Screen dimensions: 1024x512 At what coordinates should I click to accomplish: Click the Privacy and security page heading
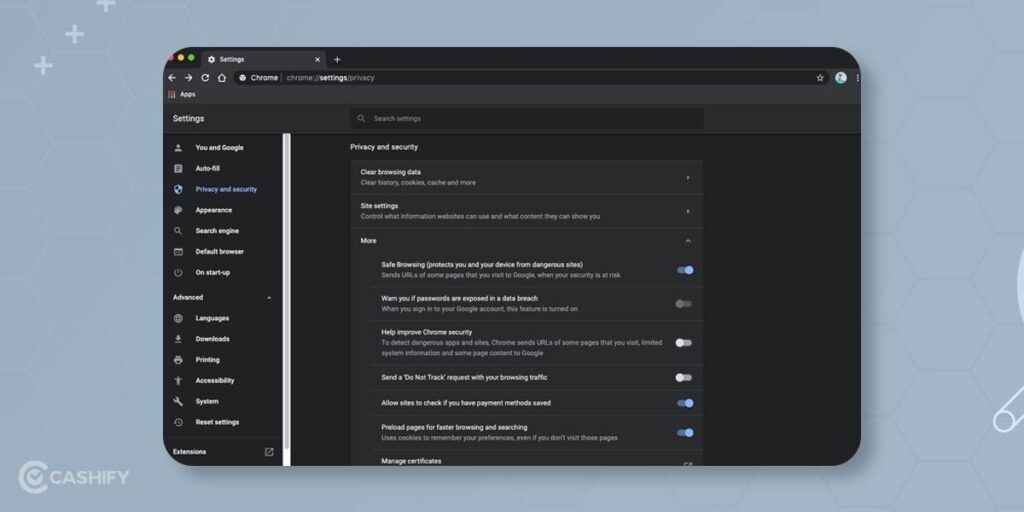[x=384, y=147]
